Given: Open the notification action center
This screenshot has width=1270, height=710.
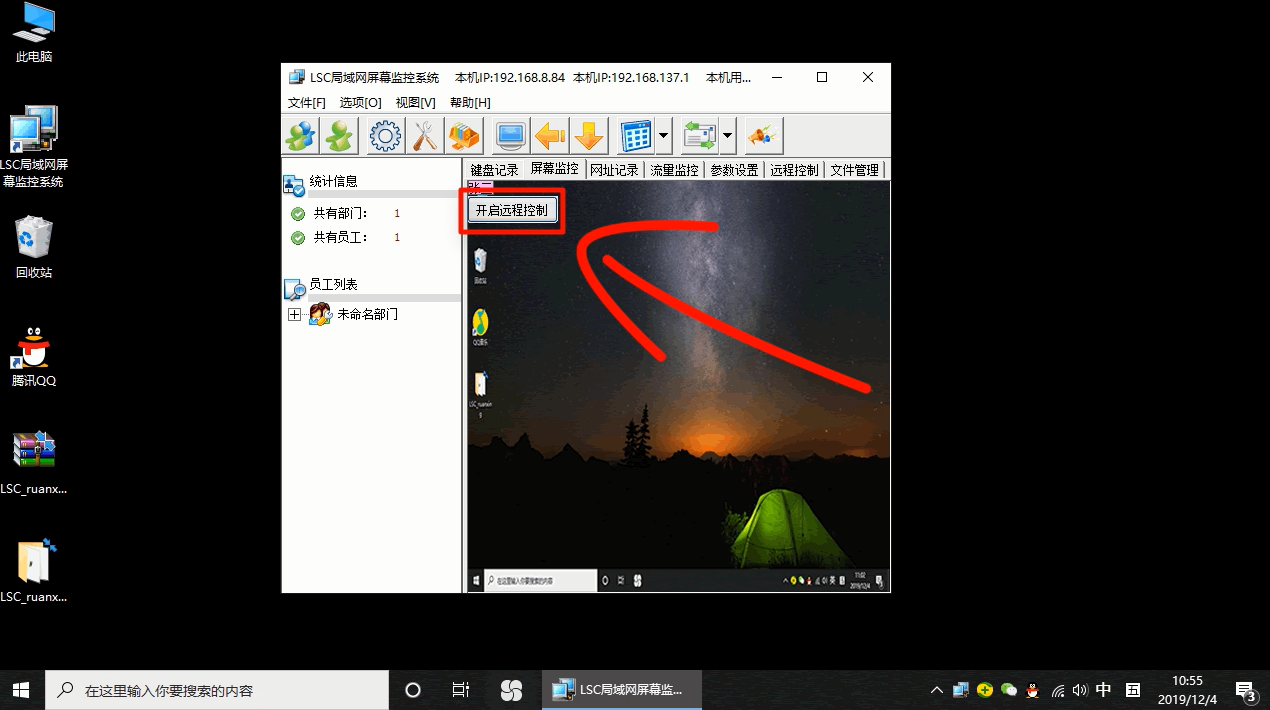Looking at the screenshot, I should tap(1245, 690).
